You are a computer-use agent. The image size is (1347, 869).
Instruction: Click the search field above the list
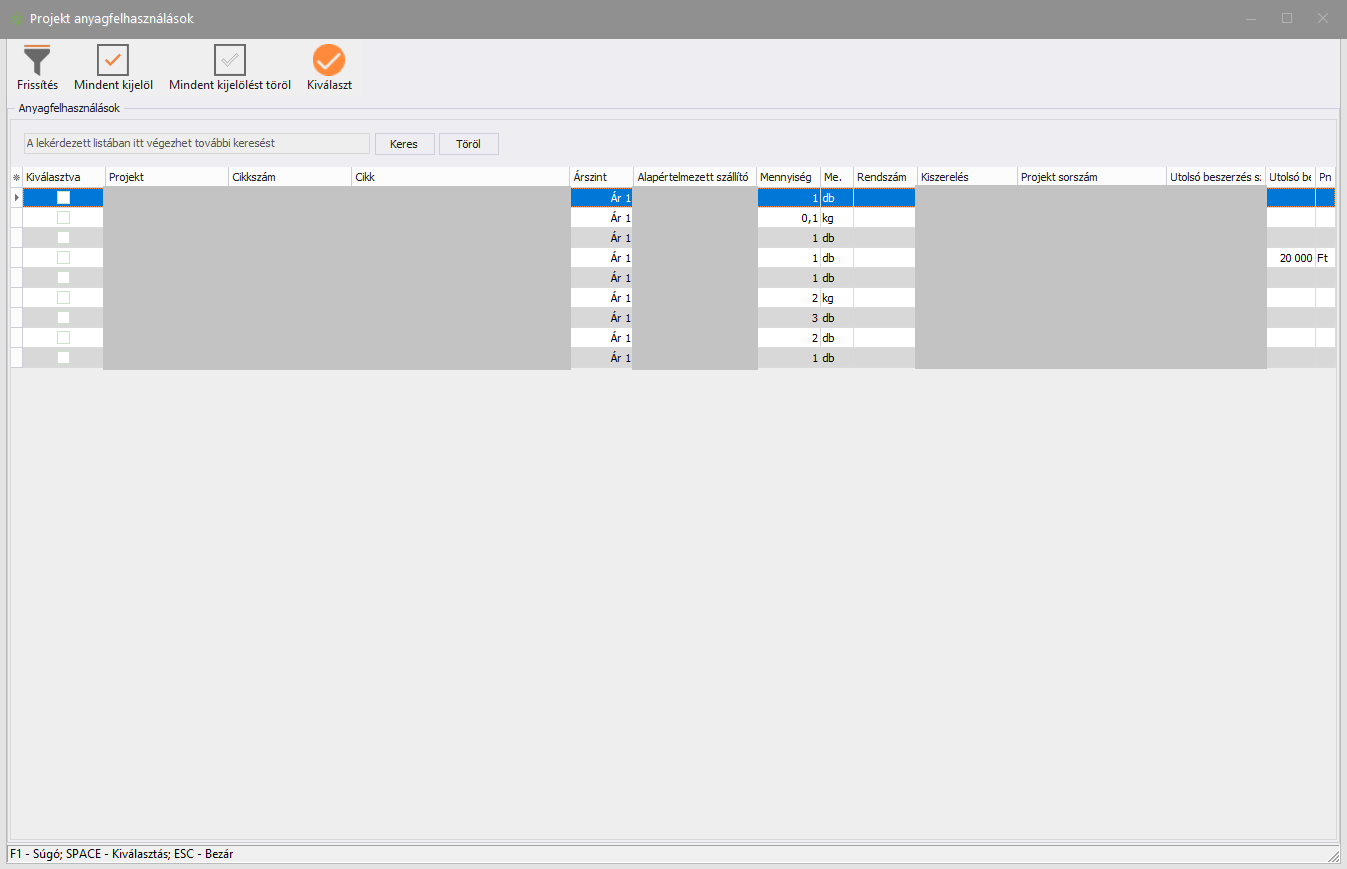197,143
